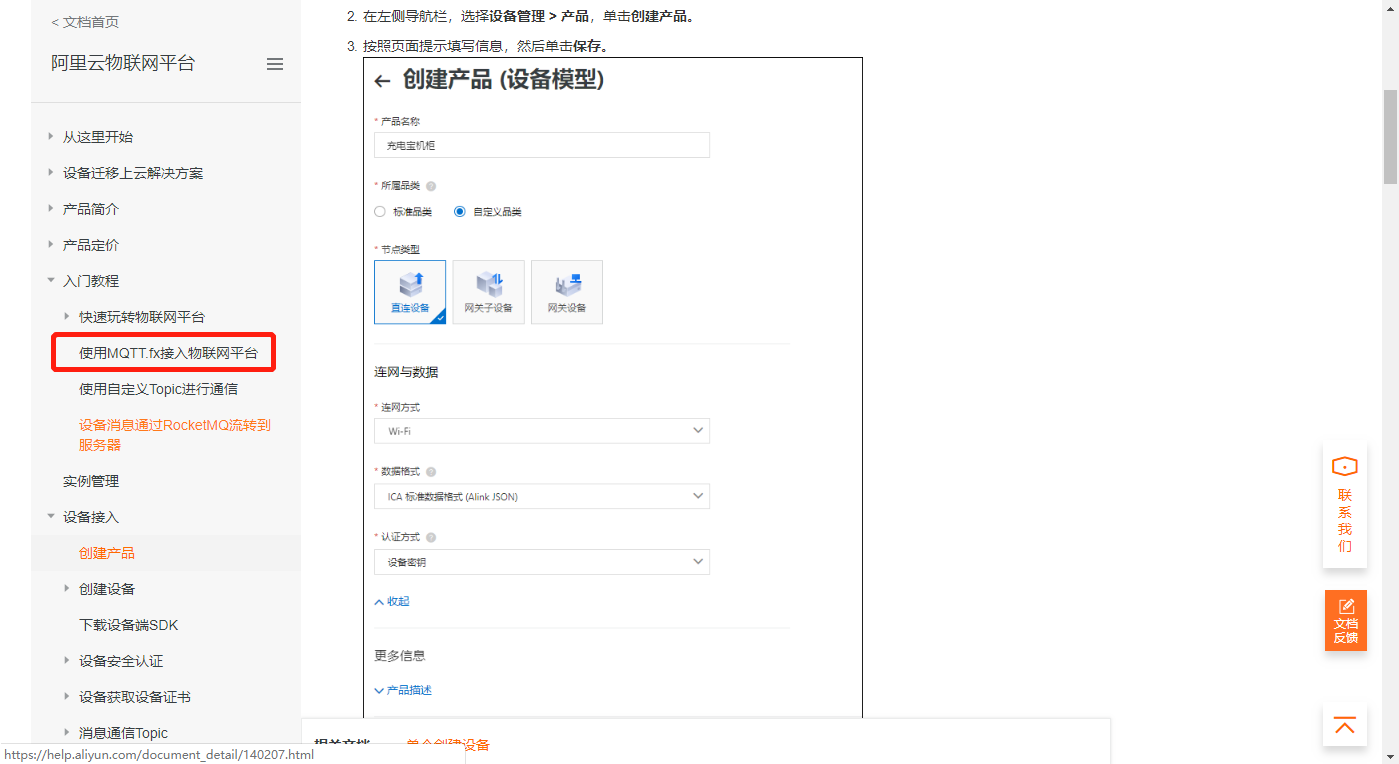Click the back-to-top arrow button
The width and height of the screenshot is (1399, 764).
pyautogui.click(x=1345, y=725)
